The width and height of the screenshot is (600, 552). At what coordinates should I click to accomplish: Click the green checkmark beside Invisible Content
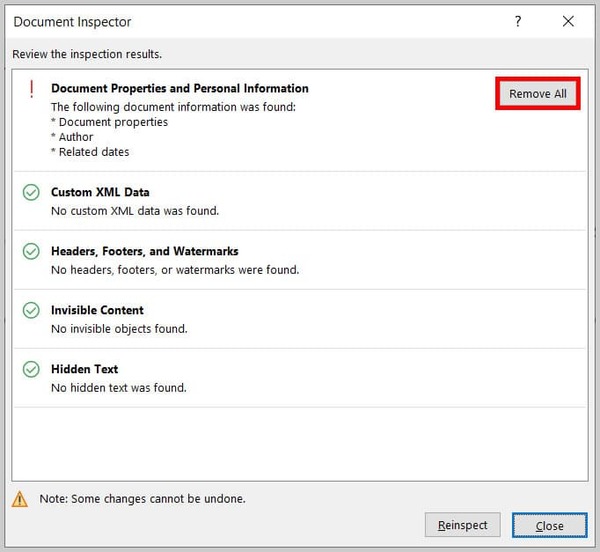click(31, 310)
